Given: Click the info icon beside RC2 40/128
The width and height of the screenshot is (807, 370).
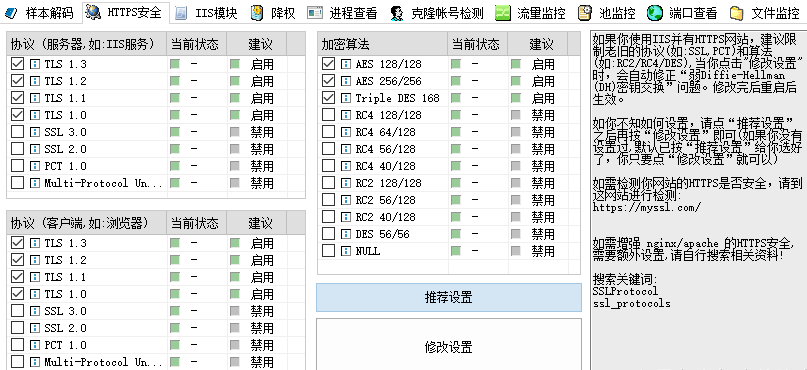Looking at the screenshot, I should [x=346, y=217].
